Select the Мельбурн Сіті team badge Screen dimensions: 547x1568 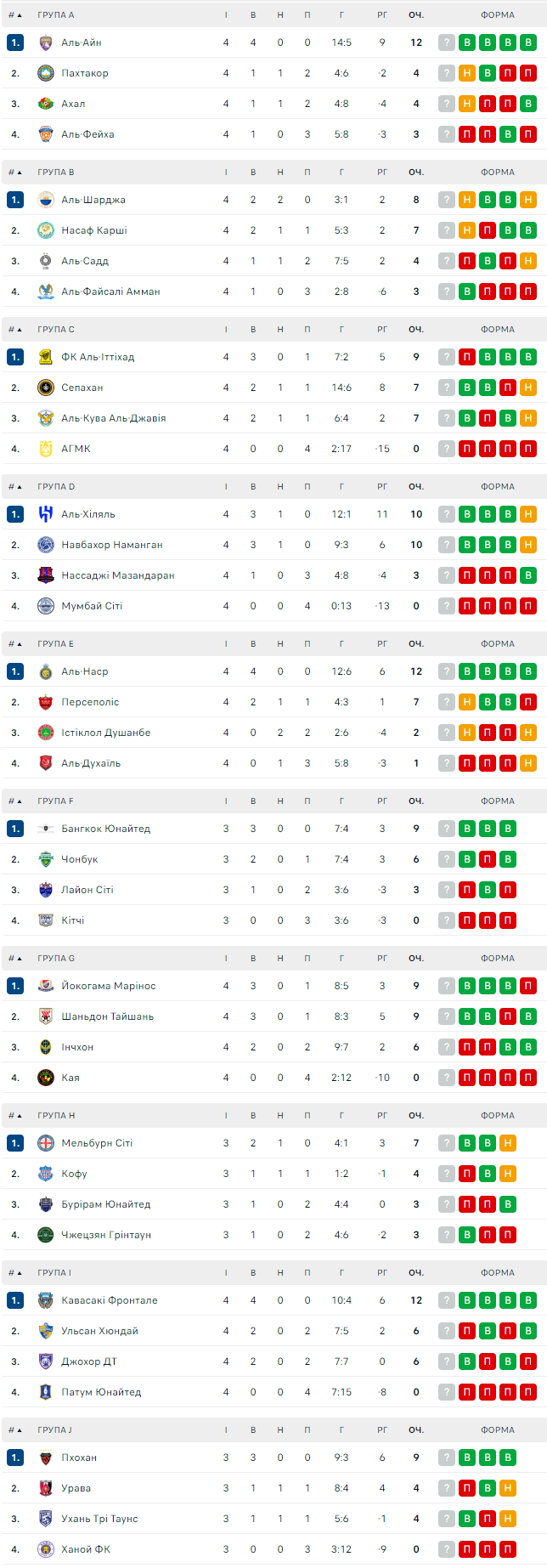[x=46, y=1143]
